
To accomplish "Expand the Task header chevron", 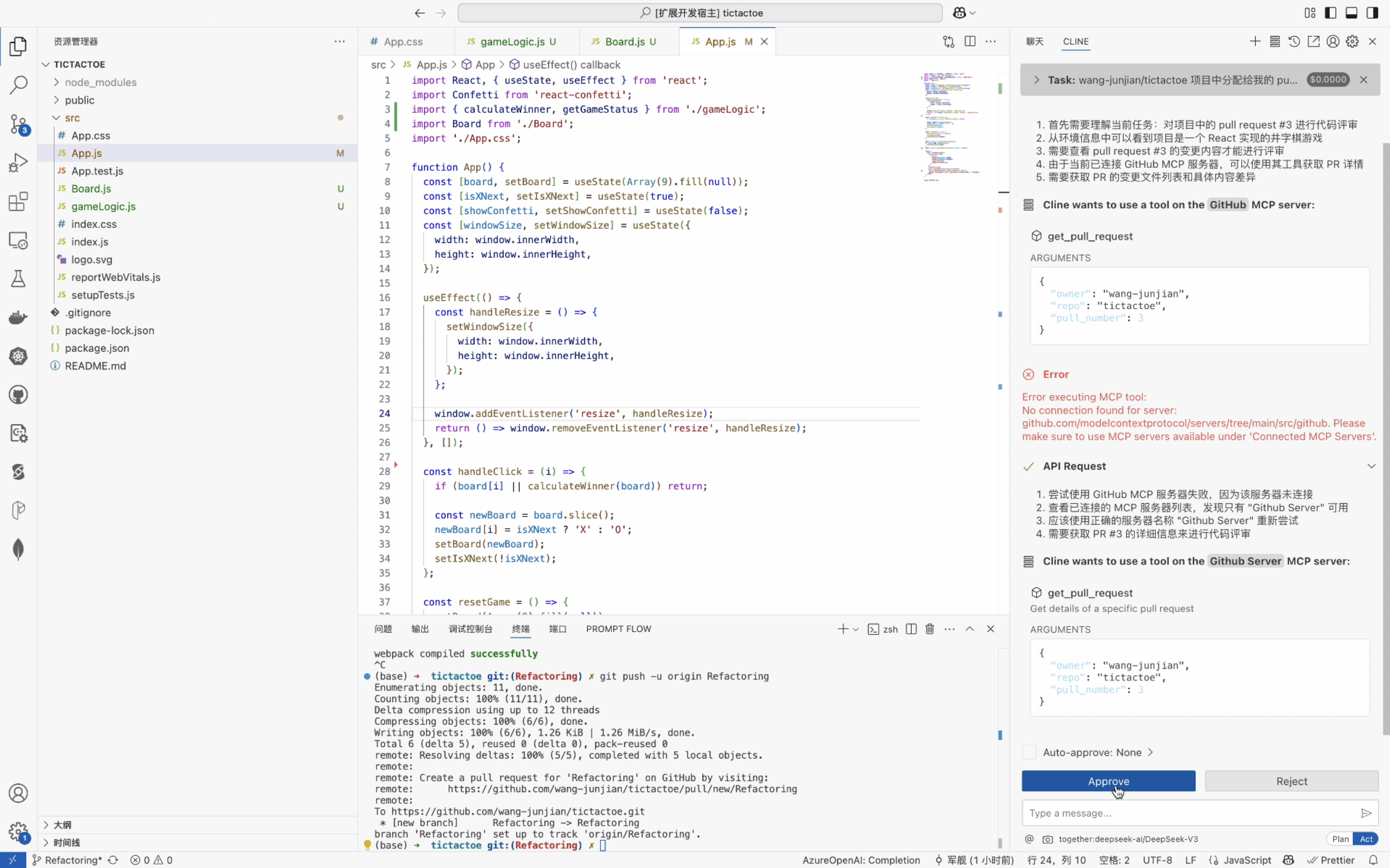I will click(x=1036, y=80).
